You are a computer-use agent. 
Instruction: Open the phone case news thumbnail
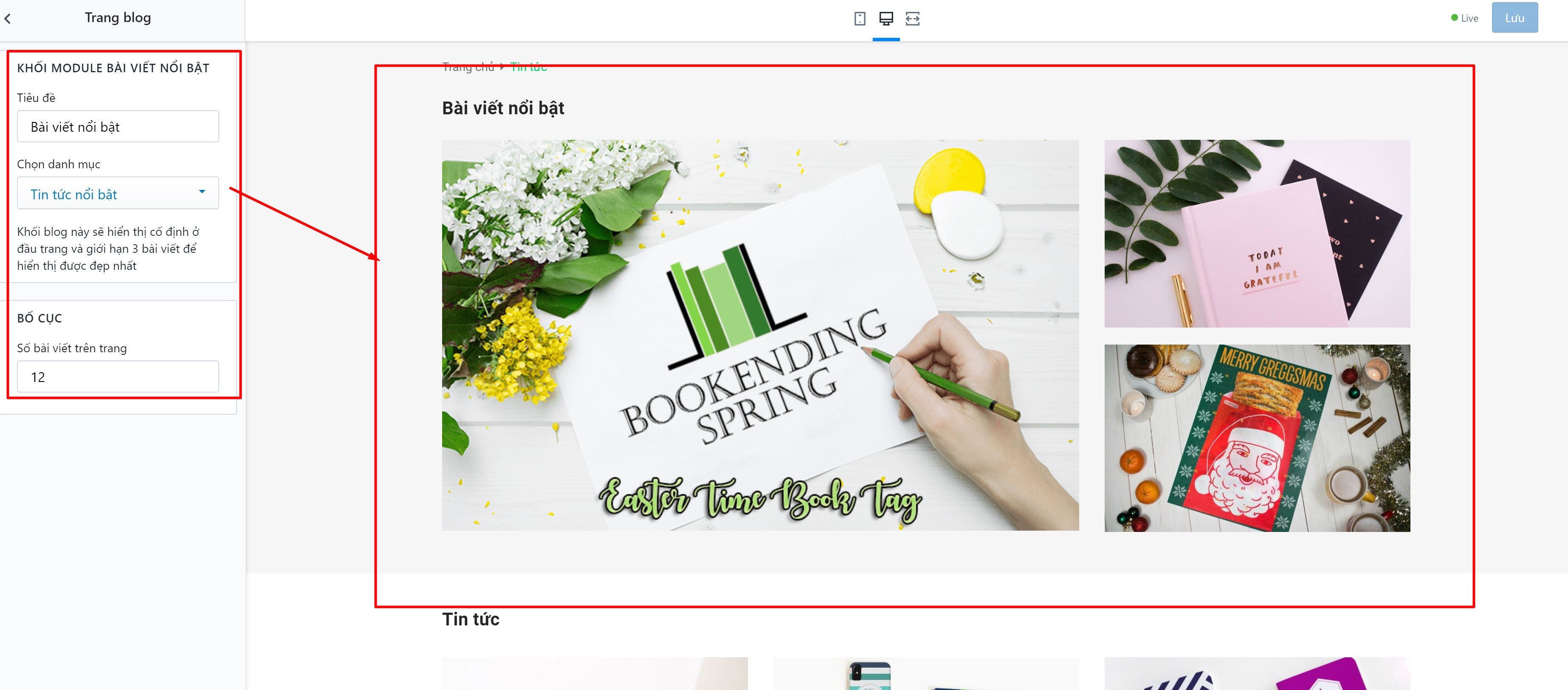coord(925,673)
